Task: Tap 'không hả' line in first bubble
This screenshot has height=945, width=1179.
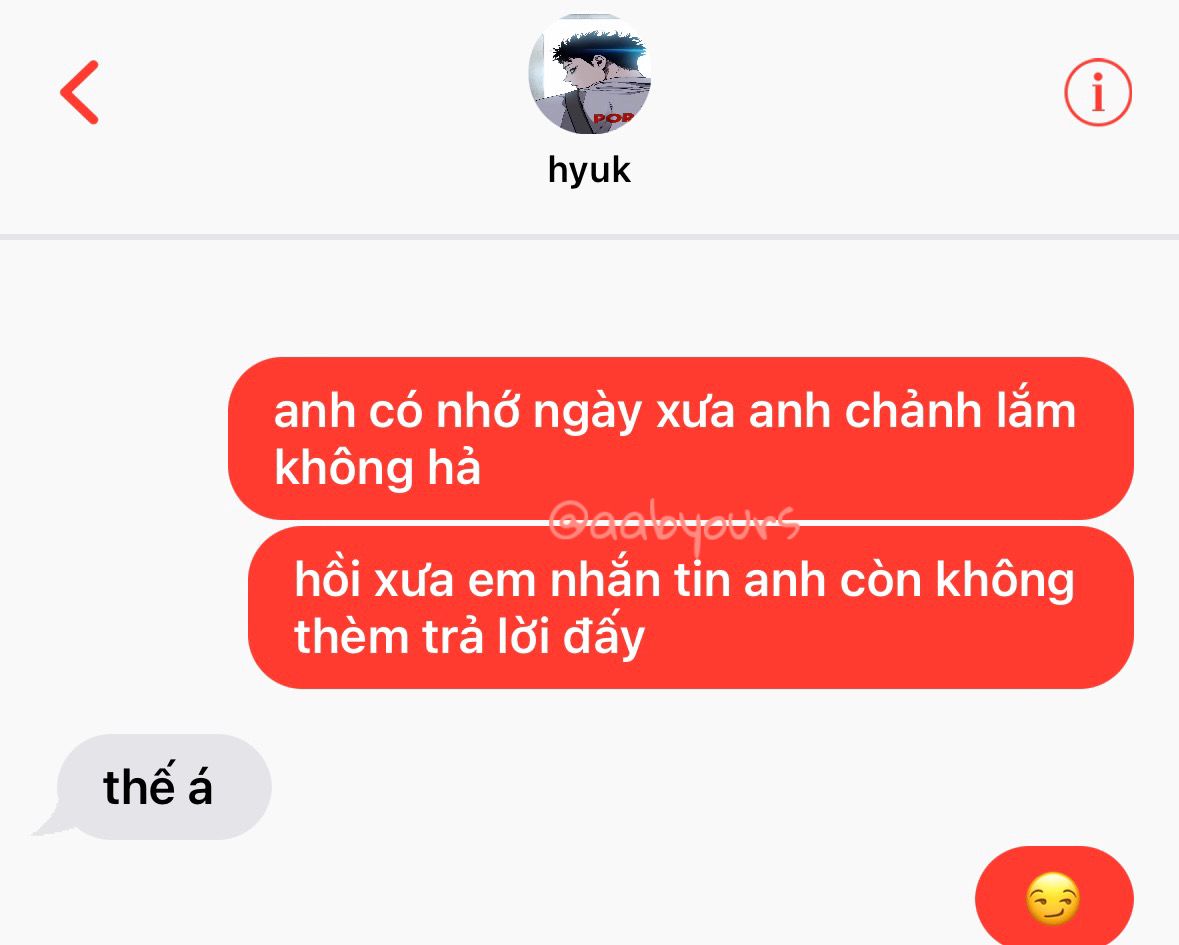Action: (x=377, y=468)
